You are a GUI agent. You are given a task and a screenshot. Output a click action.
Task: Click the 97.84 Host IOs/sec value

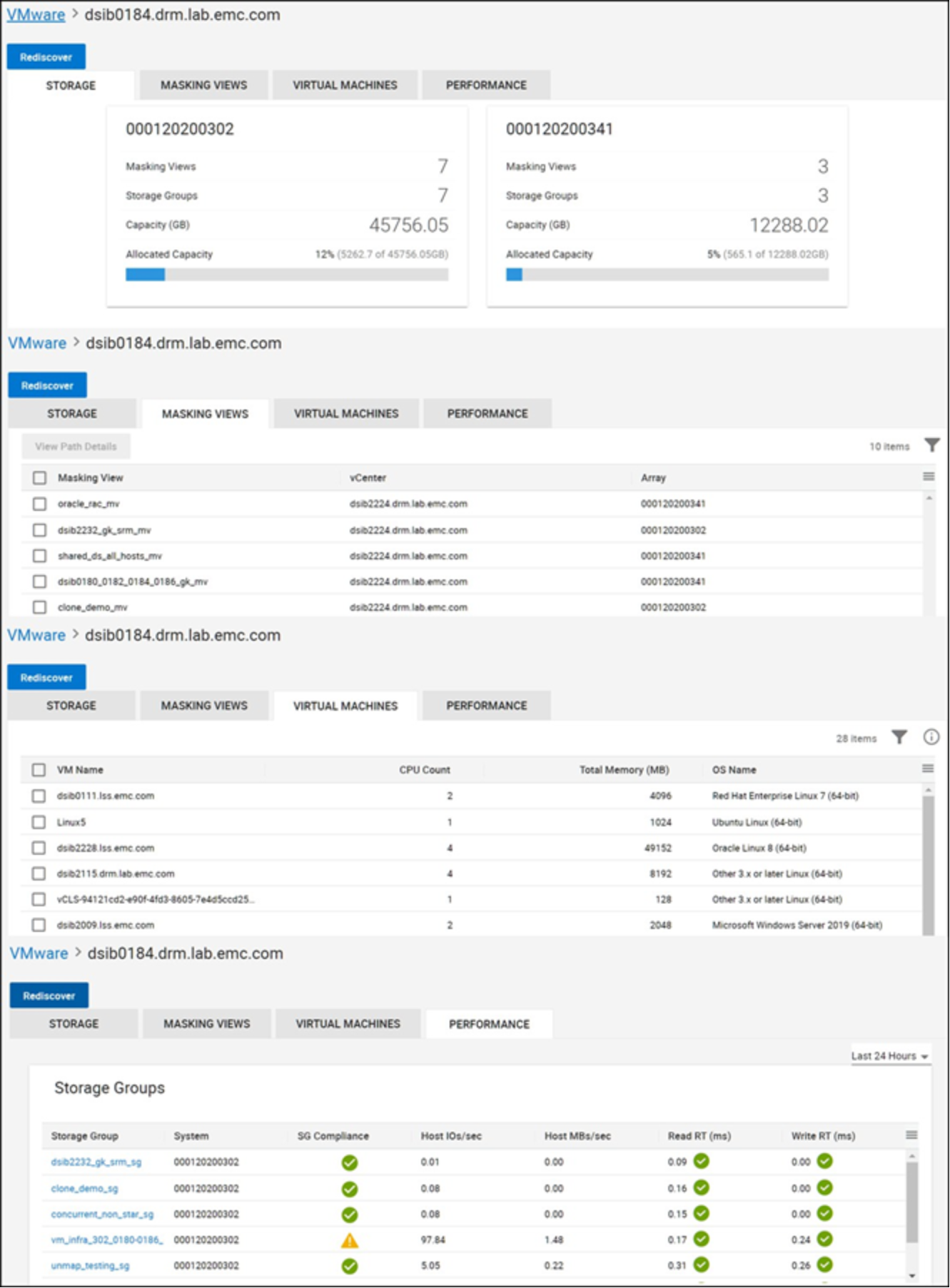coord(433,1239)
